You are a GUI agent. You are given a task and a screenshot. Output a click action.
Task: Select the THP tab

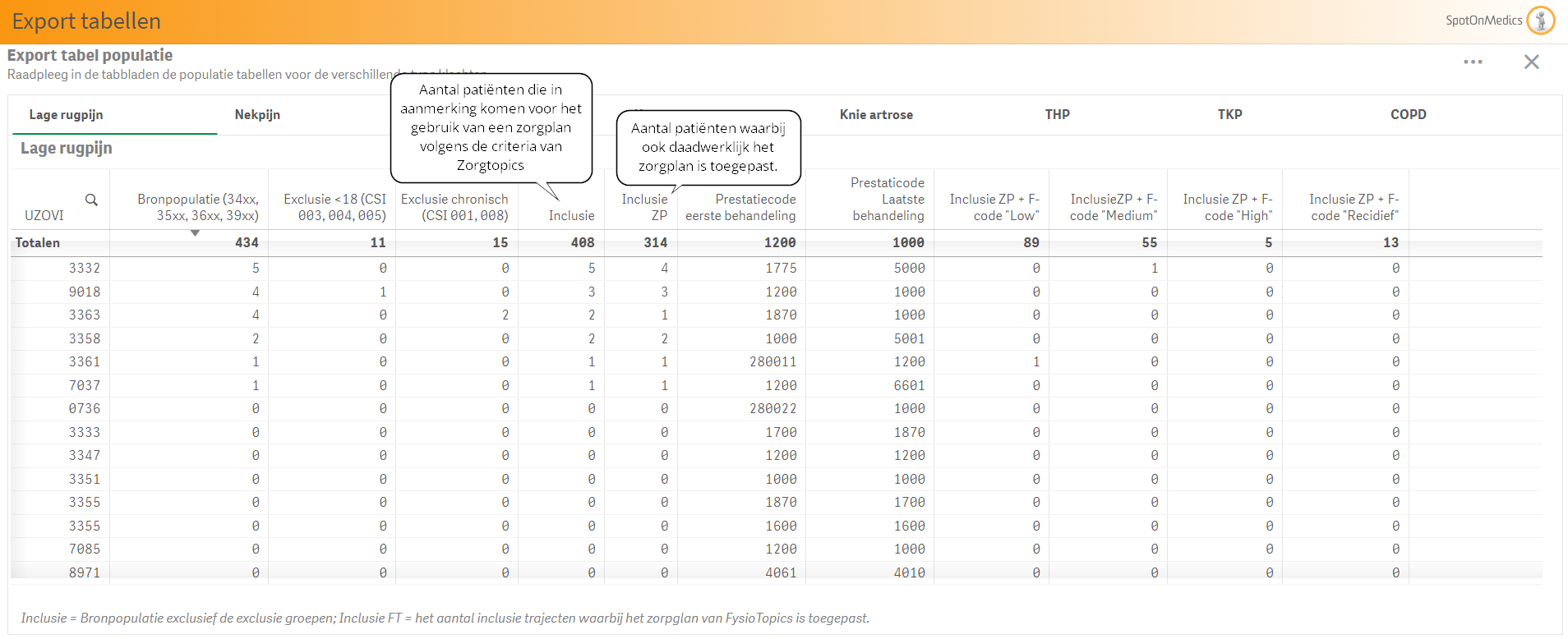tap(1057, 115)
